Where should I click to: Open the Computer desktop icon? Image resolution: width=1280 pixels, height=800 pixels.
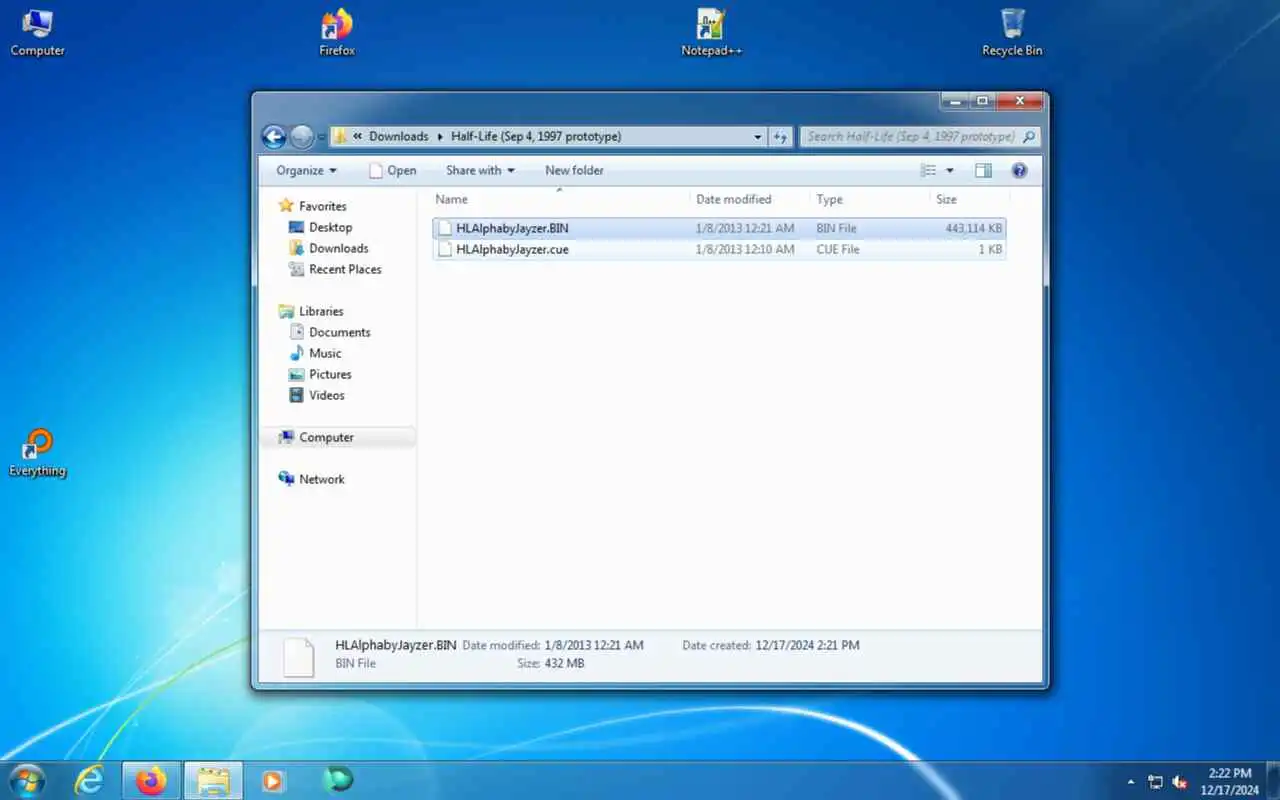[37, 32]
